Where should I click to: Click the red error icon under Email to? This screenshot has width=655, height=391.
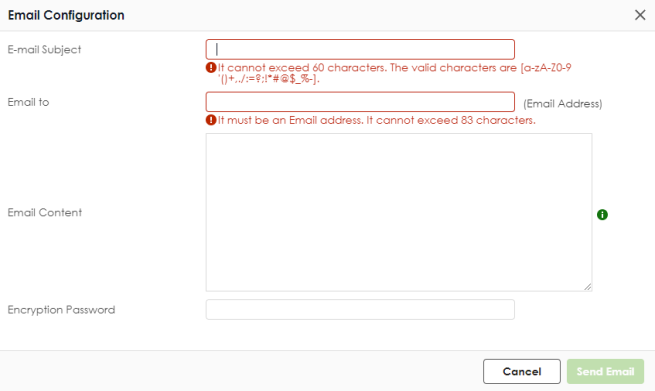click(211, 120)
